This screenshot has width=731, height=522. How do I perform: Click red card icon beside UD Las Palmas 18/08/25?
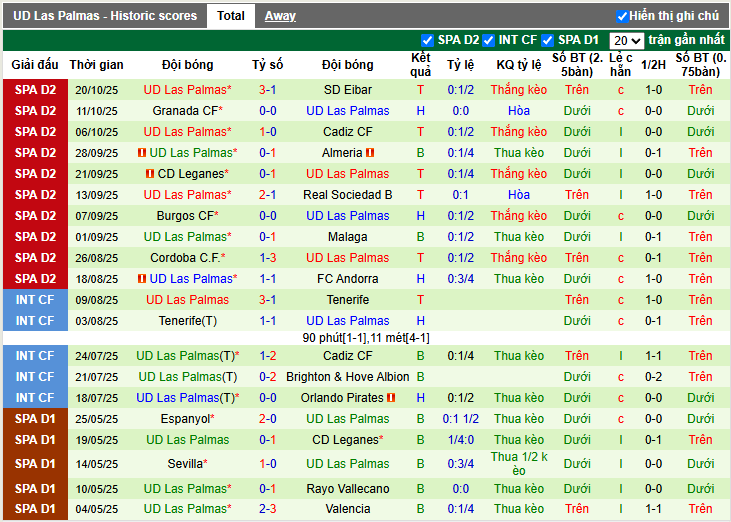(142, 279)
